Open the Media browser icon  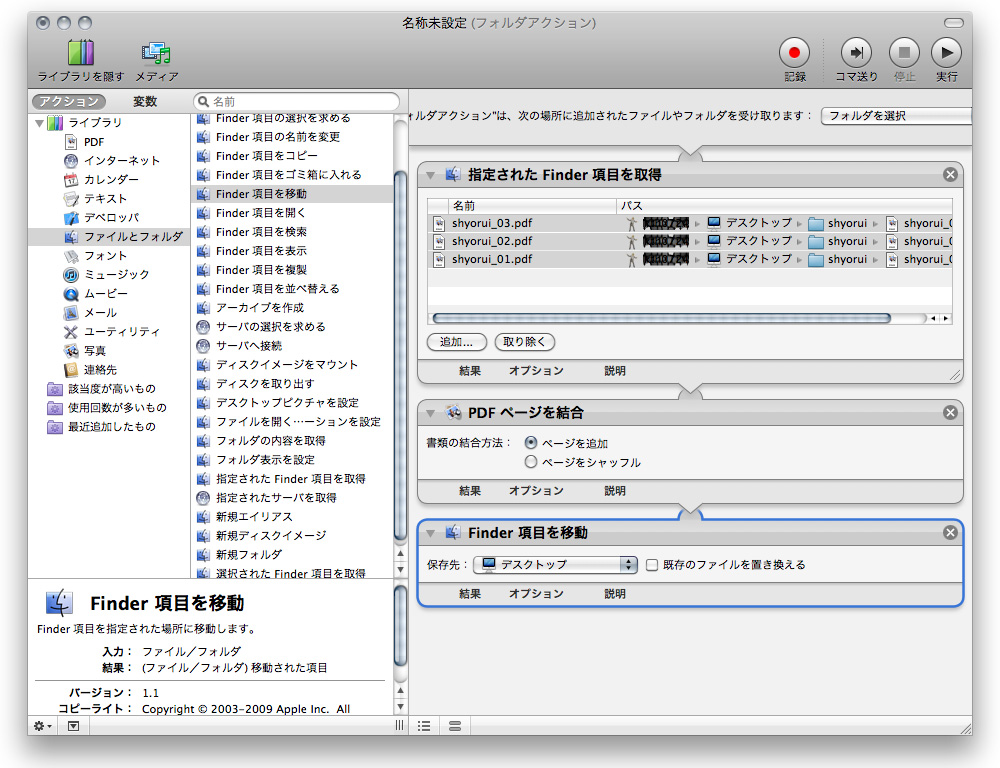click(x=156, y=54)
